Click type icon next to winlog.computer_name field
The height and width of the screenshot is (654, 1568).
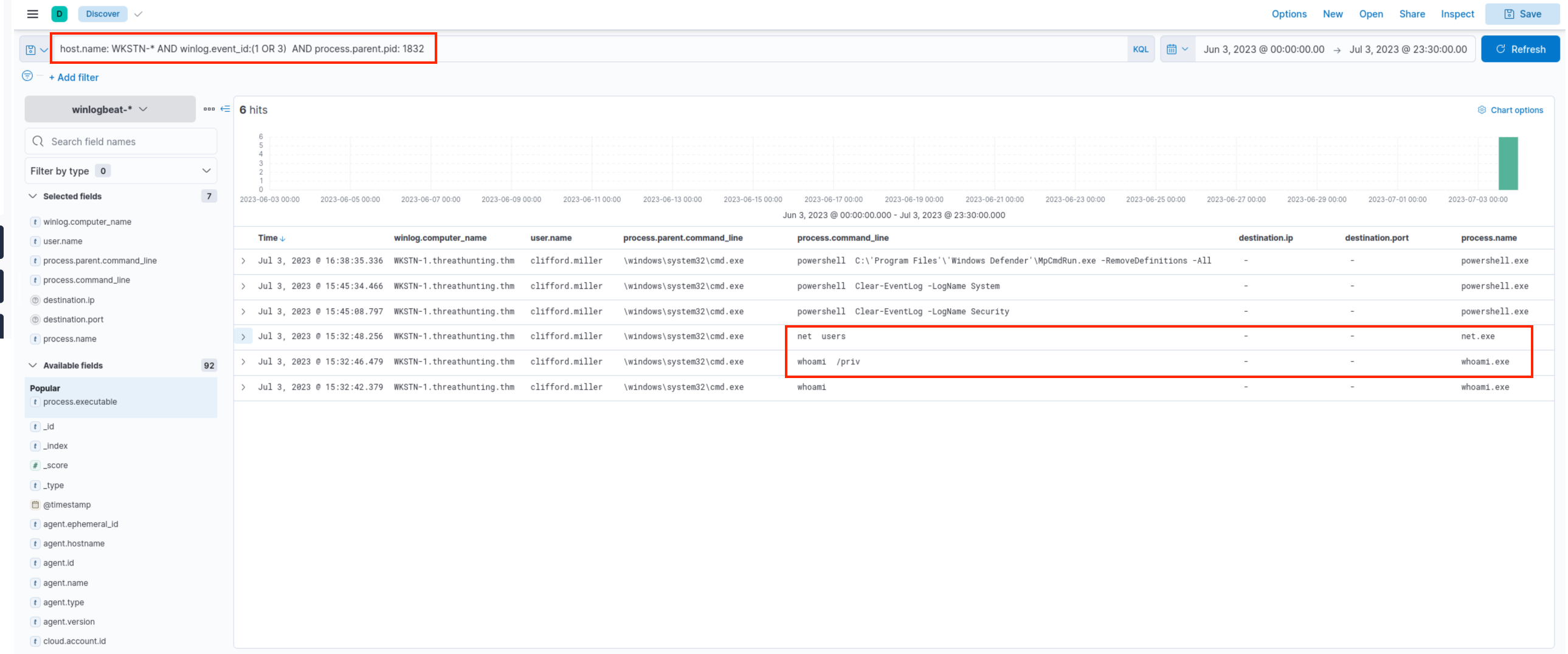click(35, 222)
